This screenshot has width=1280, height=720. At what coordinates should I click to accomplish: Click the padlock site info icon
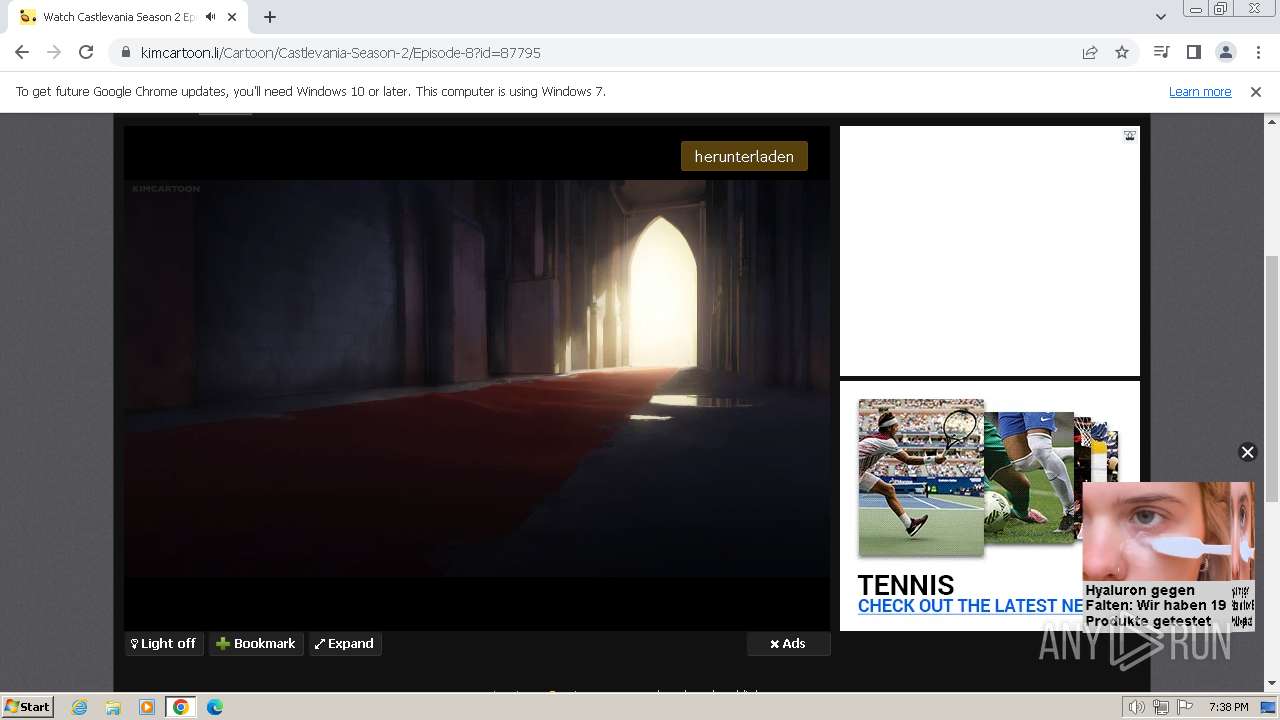point(125,52)
